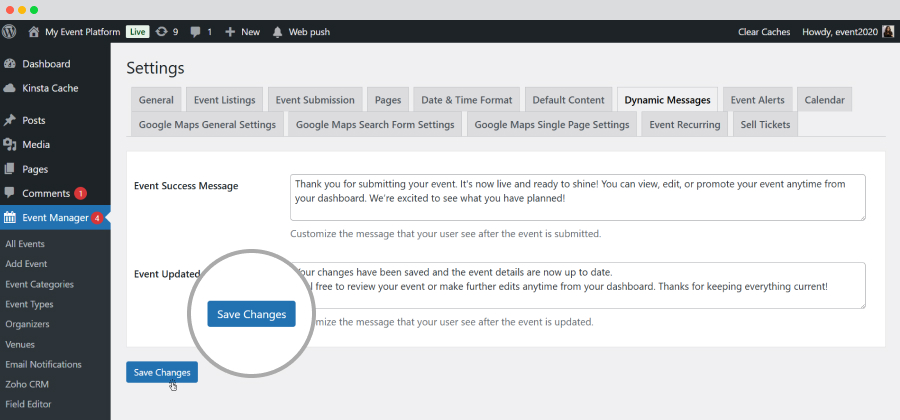Click the hint text 'event is submitted'
900x420 pixels.
(x=562, y=234)
